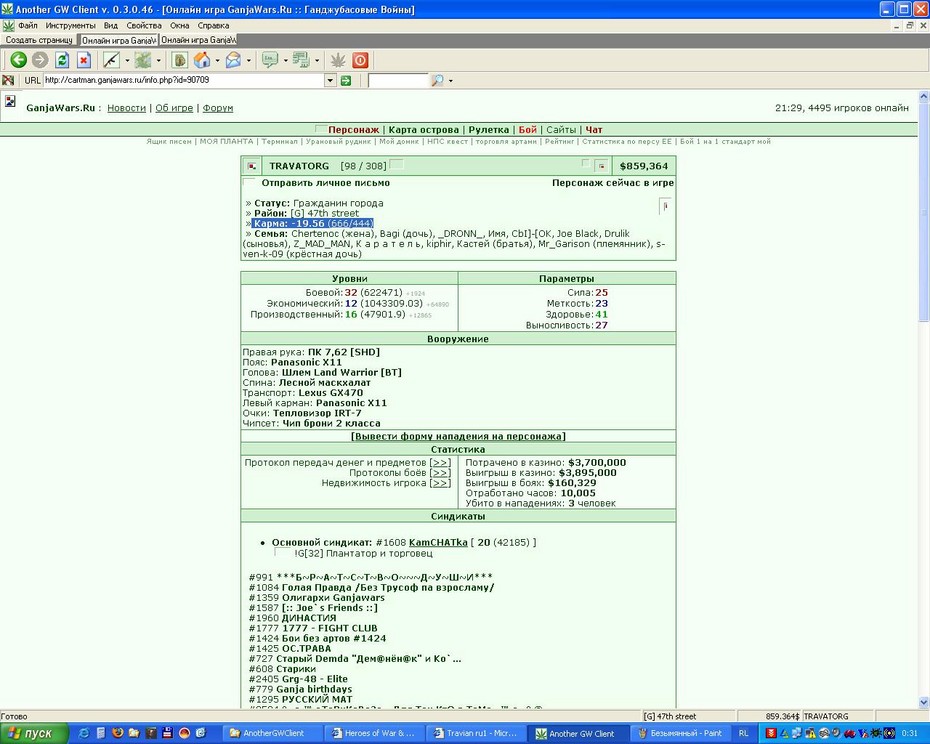Click the empty search input field

(397, 81)
